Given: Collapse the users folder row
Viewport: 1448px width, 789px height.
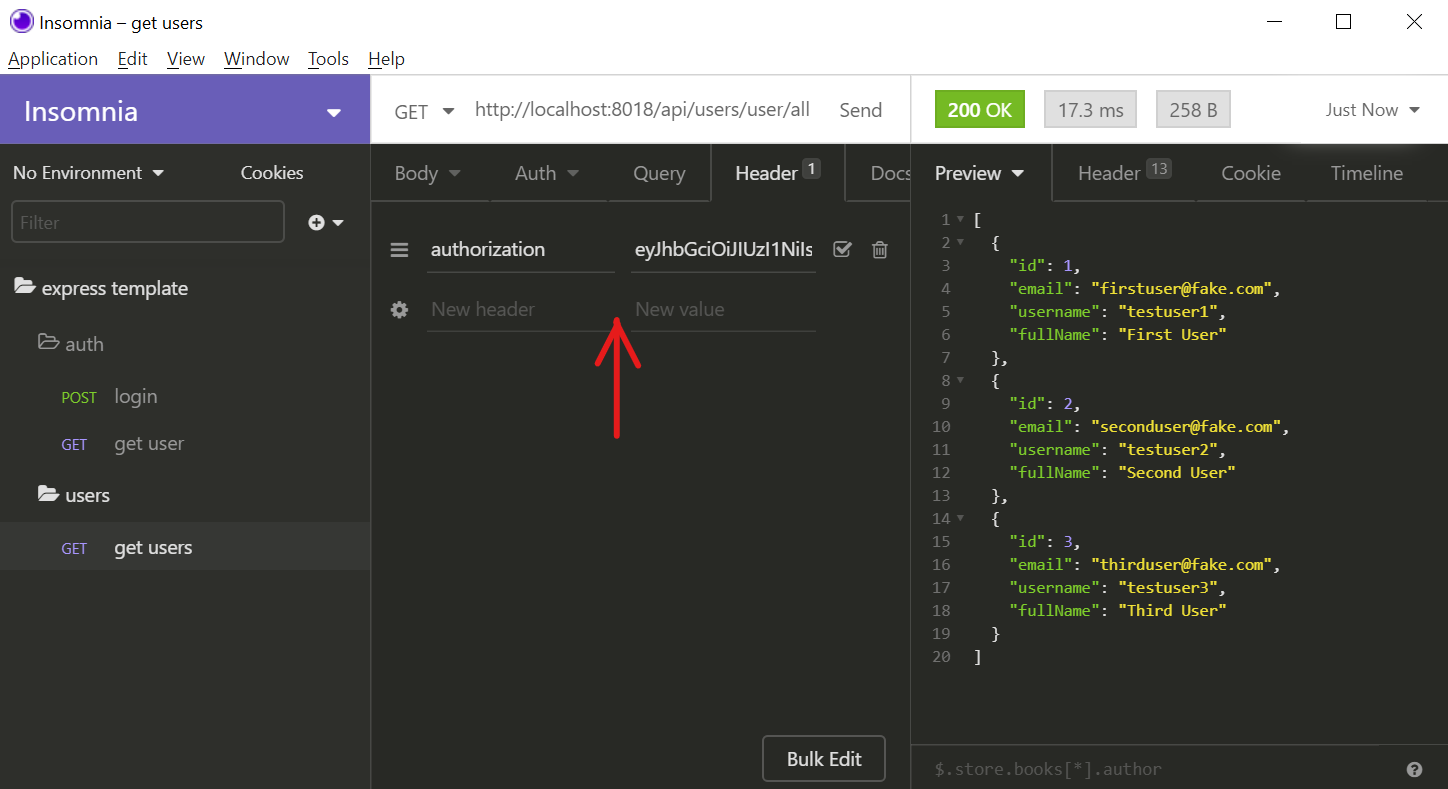Looking at the screenshot, I should [185, 495].
